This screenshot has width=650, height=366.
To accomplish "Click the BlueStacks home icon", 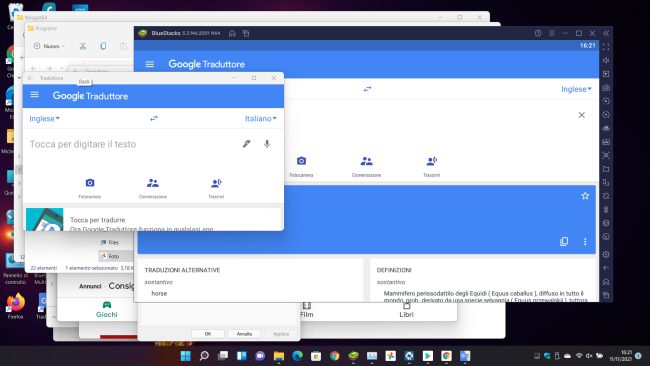I will (232, 34).
